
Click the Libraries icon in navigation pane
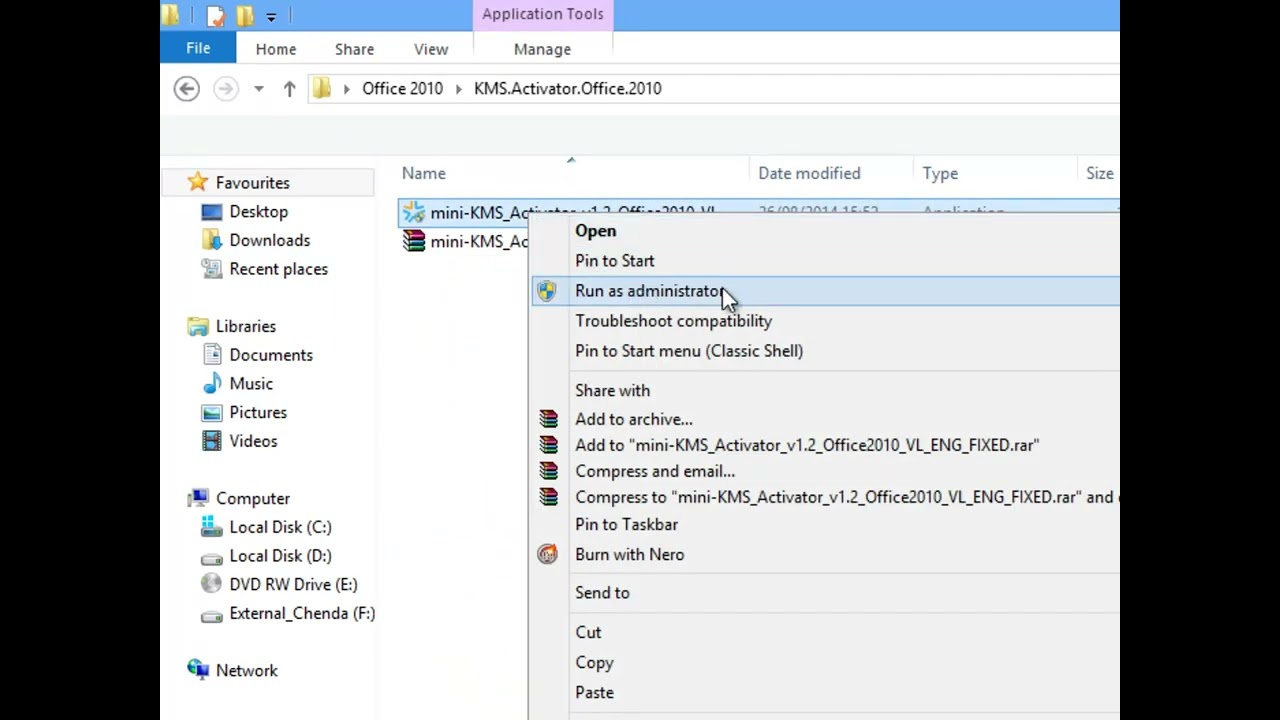click(x=198, y=326)
